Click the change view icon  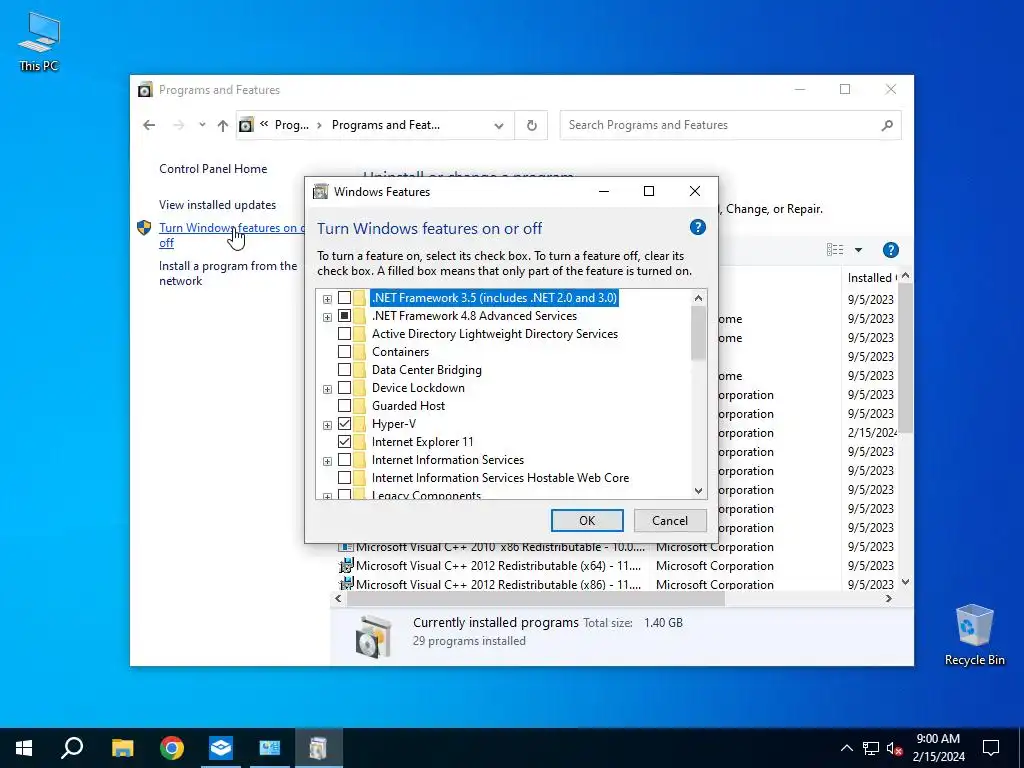click(835, 249)
